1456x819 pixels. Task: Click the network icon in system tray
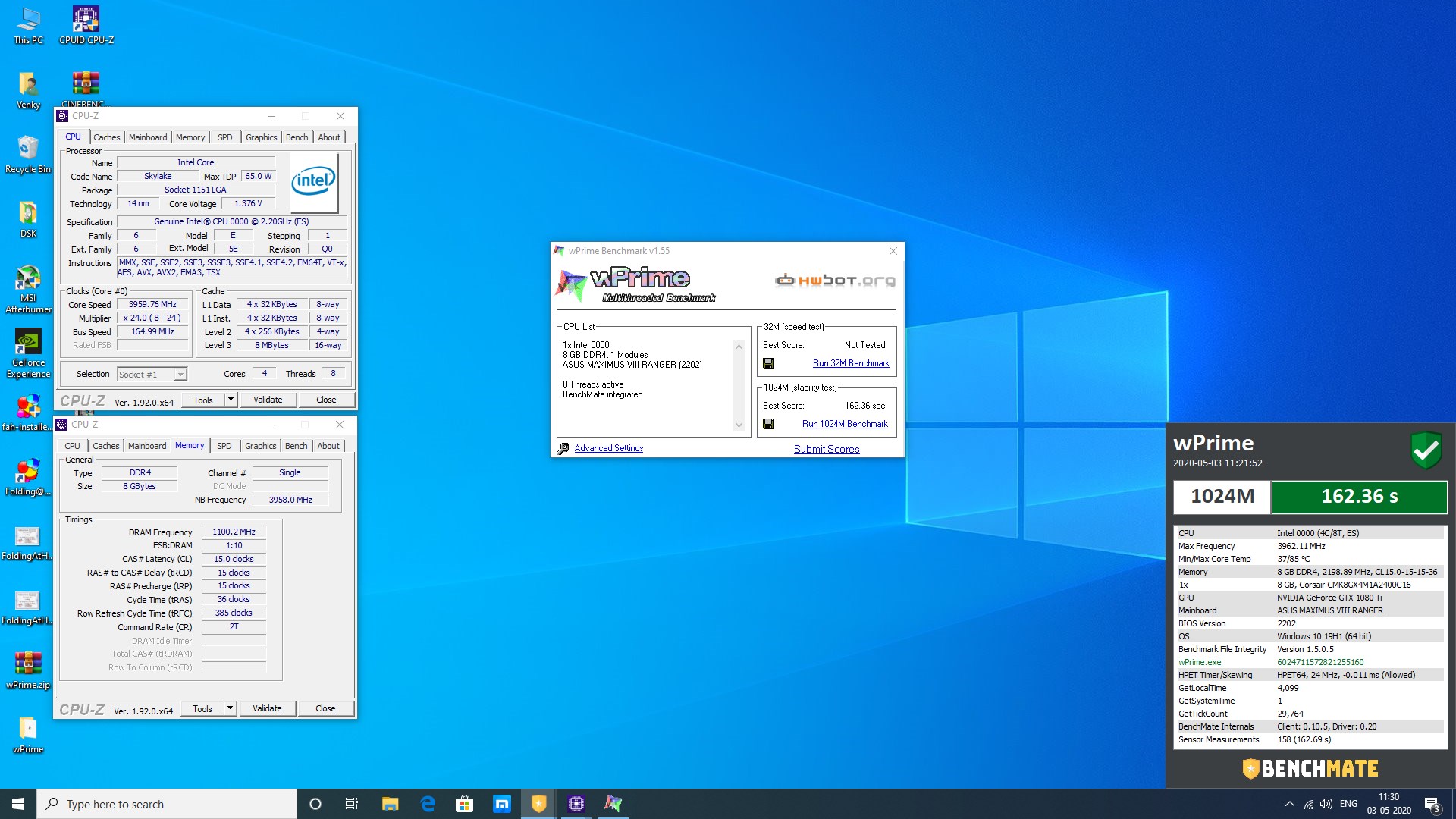(x=1308, y=804)
